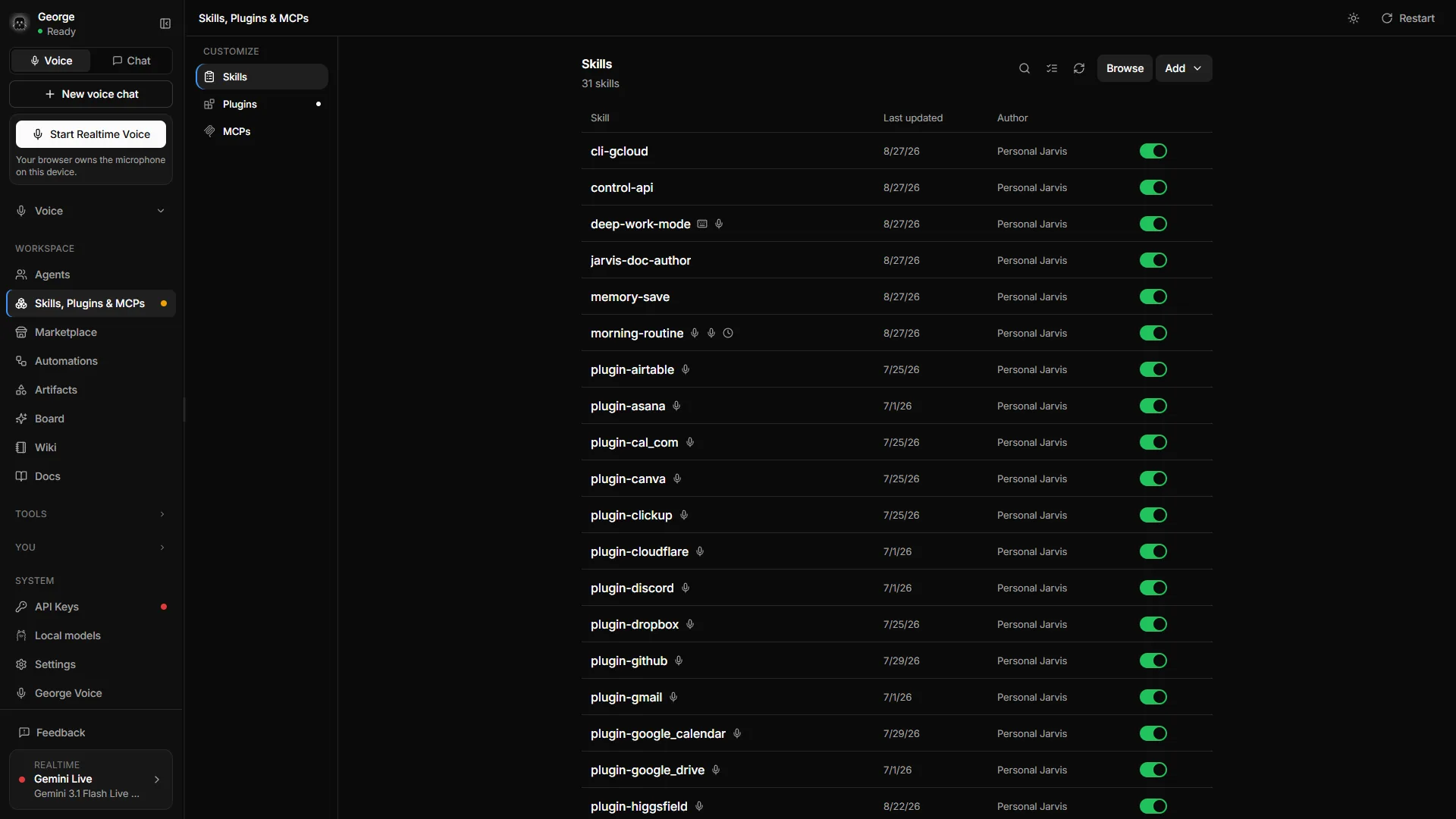The height and width of the screenshot is (819, 1456).
Task: Start a new voice chat
Action: [x=91, y=94]
